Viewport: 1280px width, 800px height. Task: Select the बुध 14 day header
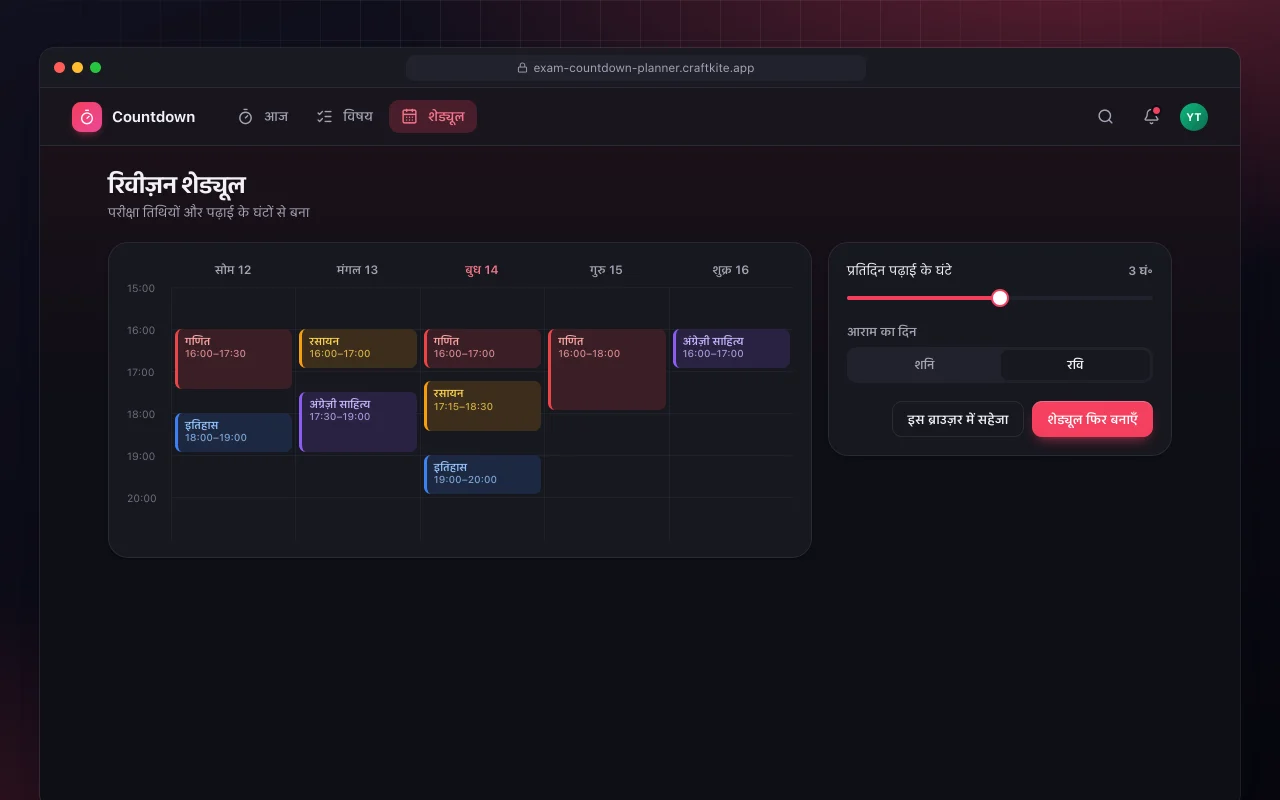coord(482,270)
